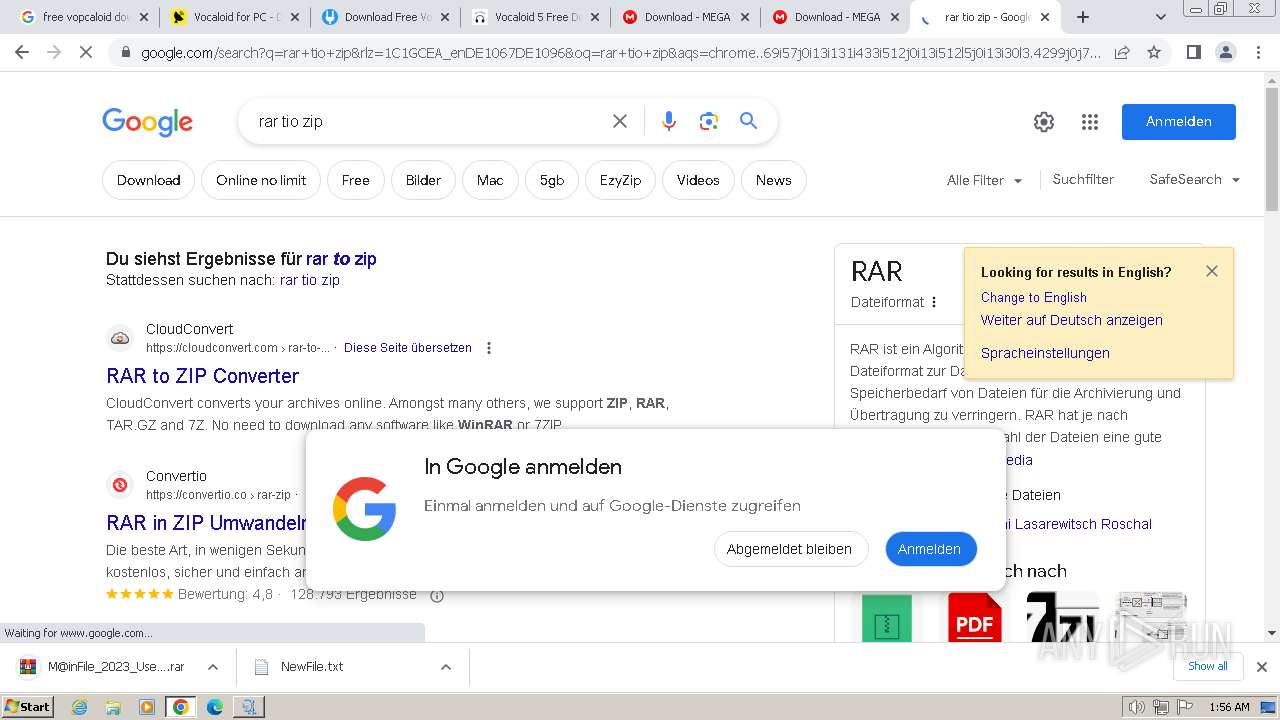Switch to the free vopcaloid tab

tap(84, 17)
